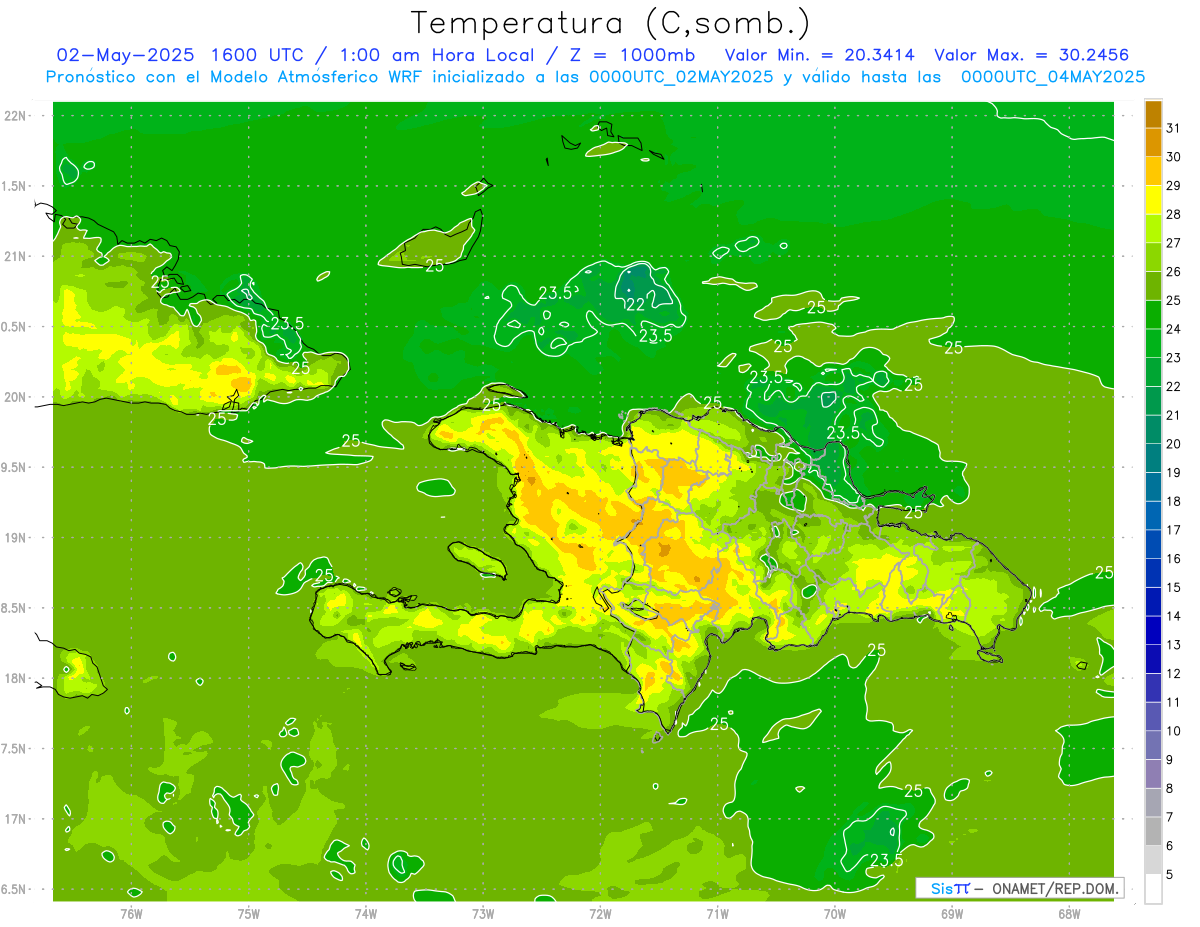Click the "6.5N" latitude axis label

pyautogui.click(x=15, y=889)
